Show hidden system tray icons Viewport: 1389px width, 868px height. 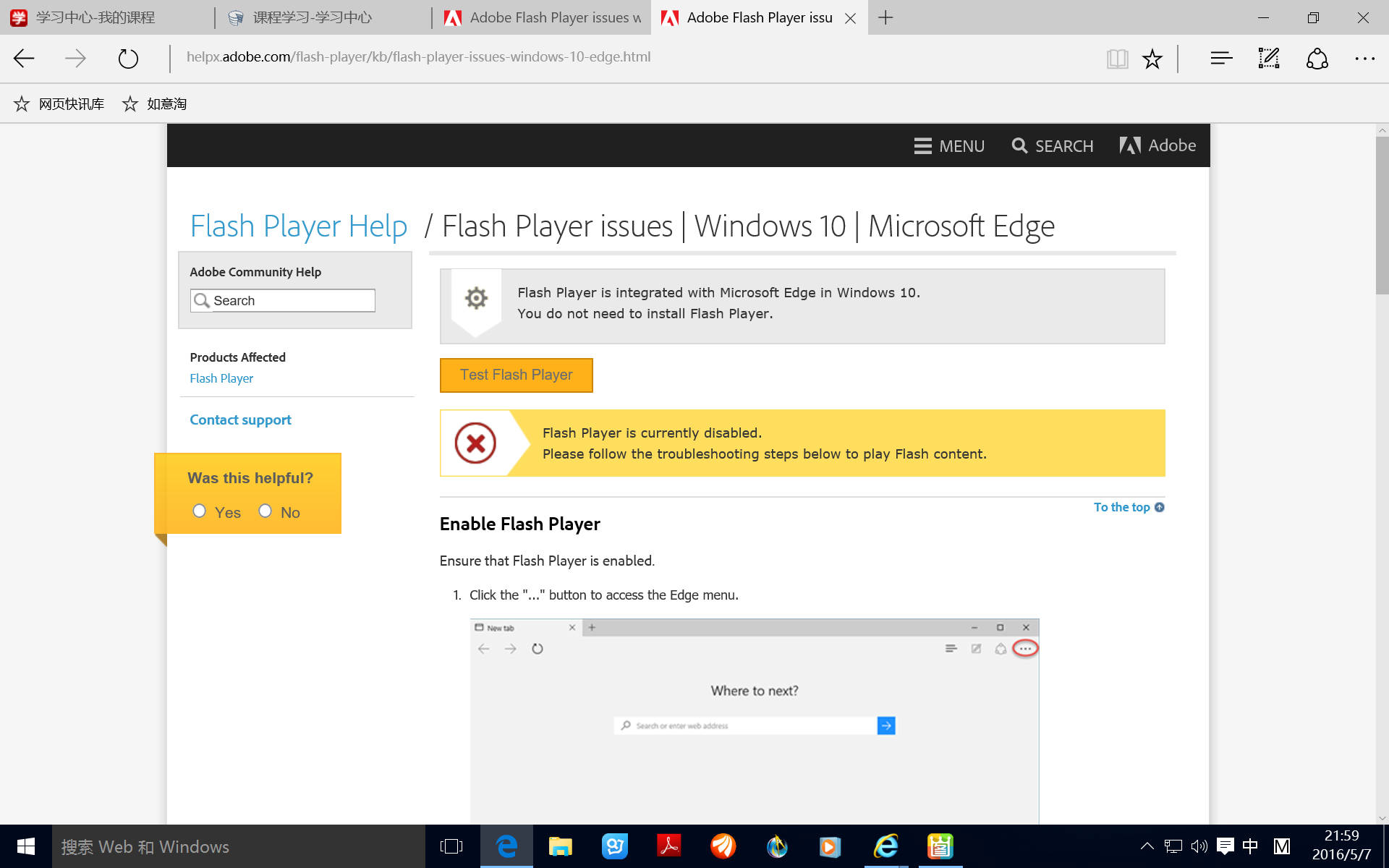[1147, 846]
